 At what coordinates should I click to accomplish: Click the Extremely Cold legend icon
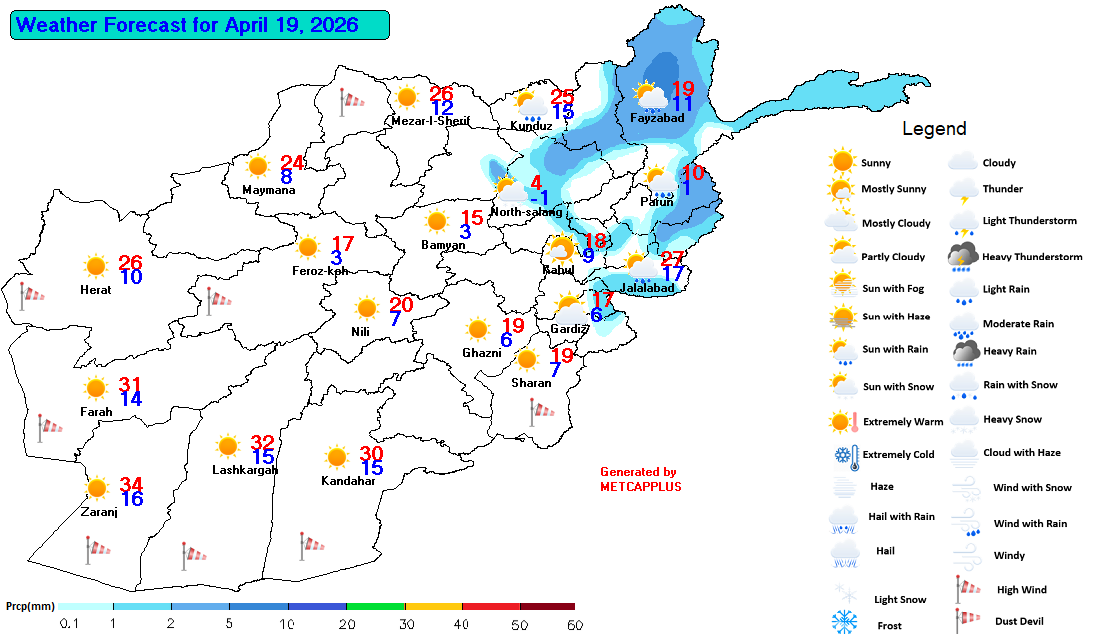pyautogui.click(x=844, y=456)
